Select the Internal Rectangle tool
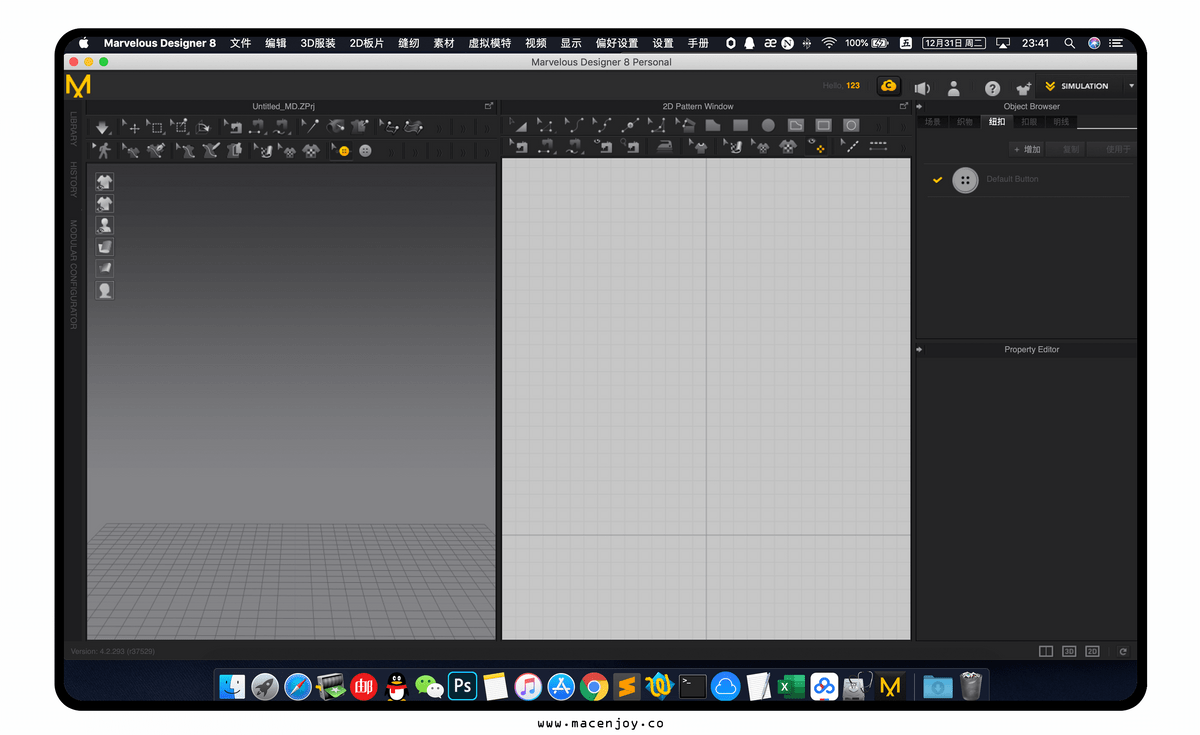The height and width of the screenshot is (735, 1200). (823, 125)
